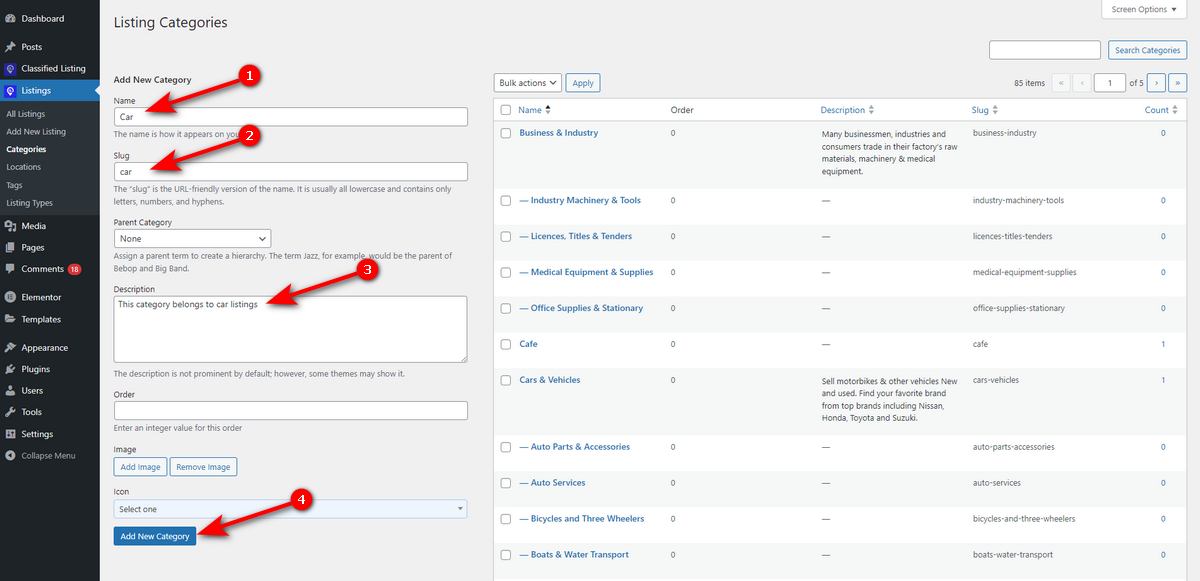The width and height of the screenshot is (1200, 581).
Task: Click the empty Order input field
Action: point(290,411)
